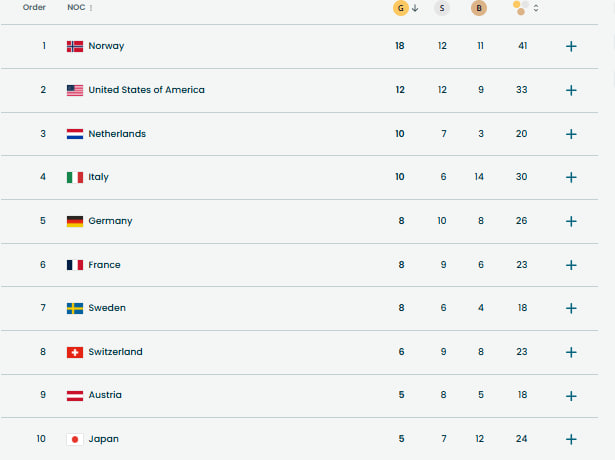Expand France medal breakdown

[x=571, y=265]
